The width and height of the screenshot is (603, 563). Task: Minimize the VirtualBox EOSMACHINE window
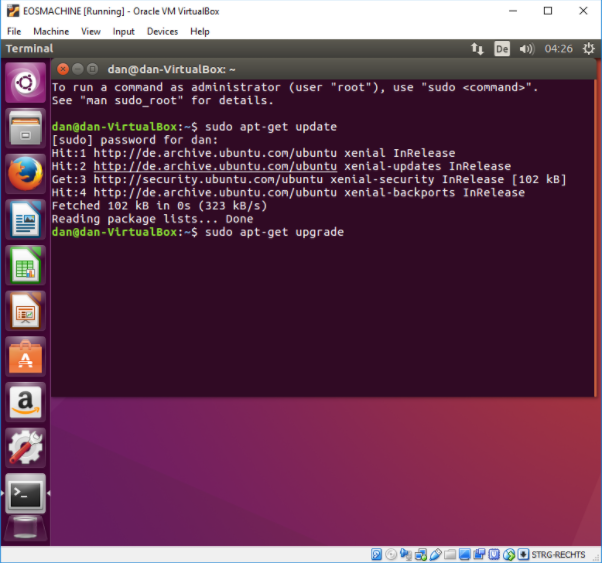[x=513, y=11]
